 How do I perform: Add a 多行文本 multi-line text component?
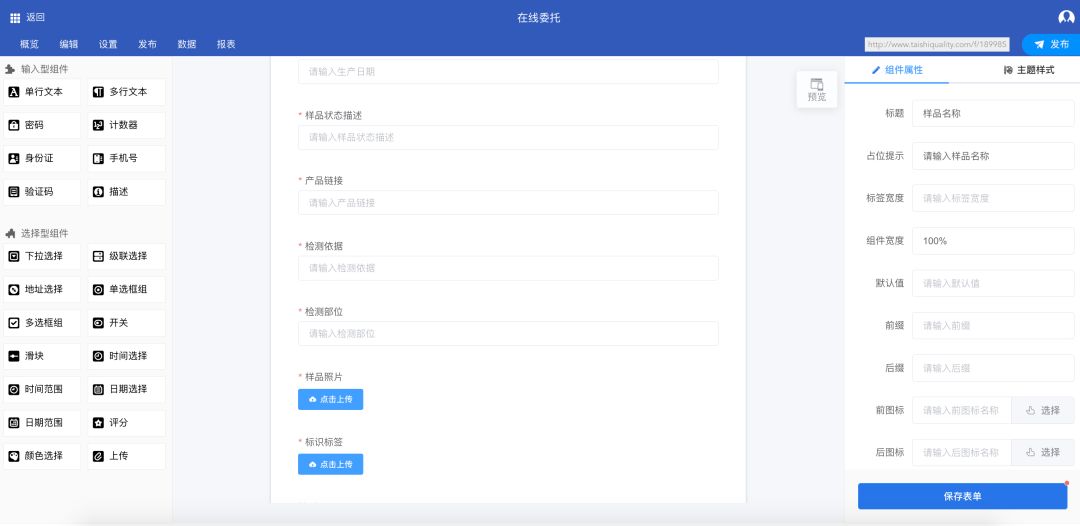coord(127,92)
